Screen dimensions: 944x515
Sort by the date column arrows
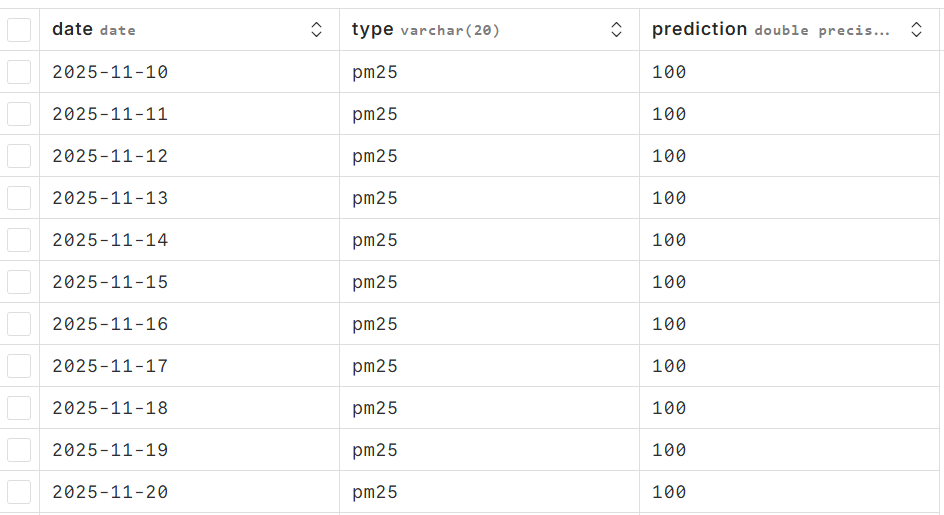click(x=317, y=30)
